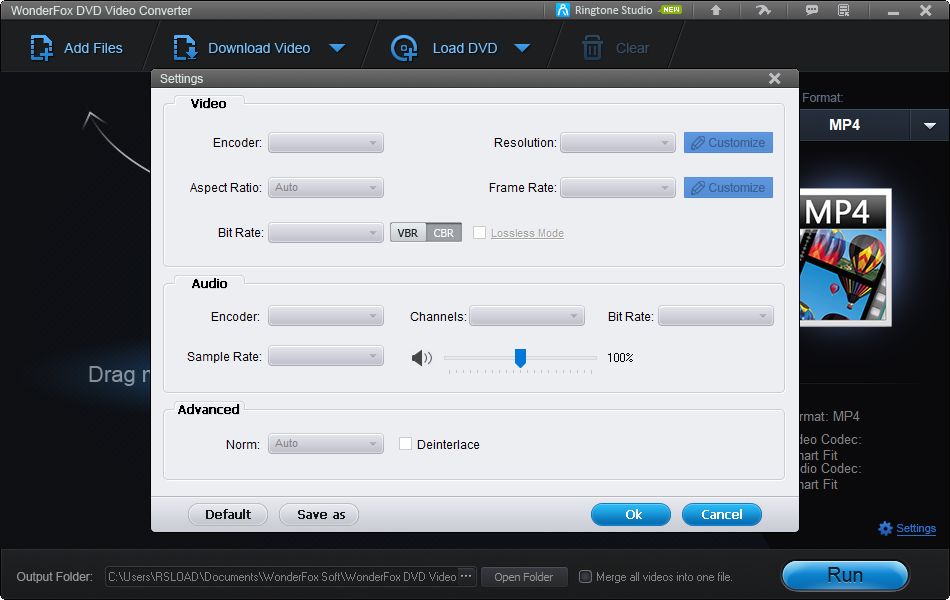Click the Load DVD disc icon
This screenshot has height=600, width=950.
(x=404, y=48)
